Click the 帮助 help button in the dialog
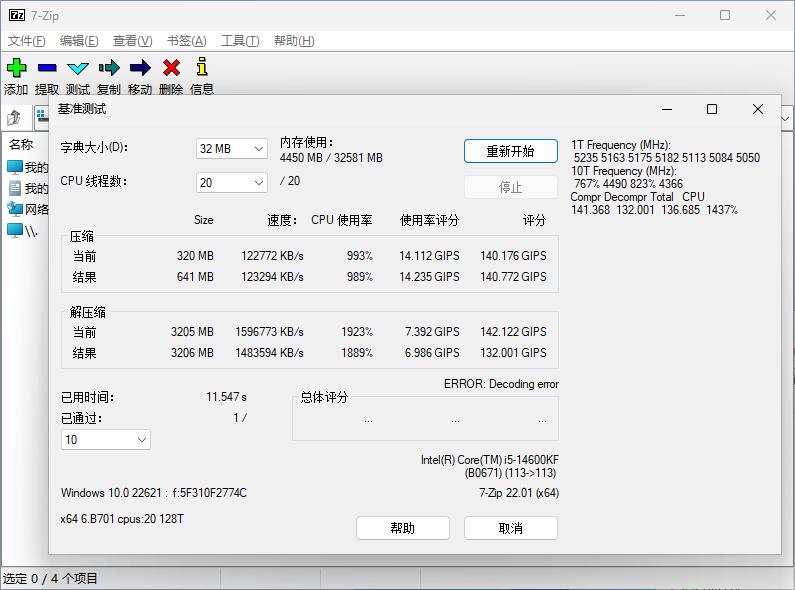The height and width of the screenshot is (590, 795). [x=403, y=528]
